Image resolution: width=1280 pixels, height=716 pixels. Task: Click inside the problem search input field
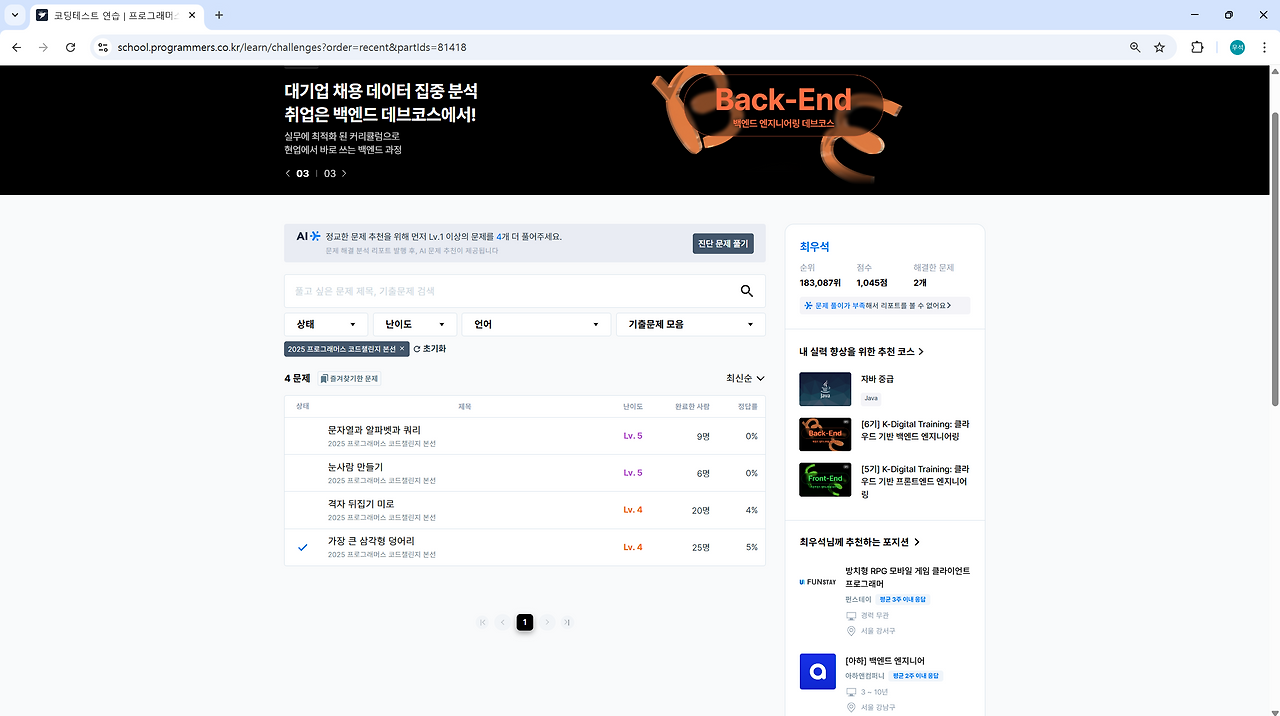pyautogui.click(x=500, y=290)
